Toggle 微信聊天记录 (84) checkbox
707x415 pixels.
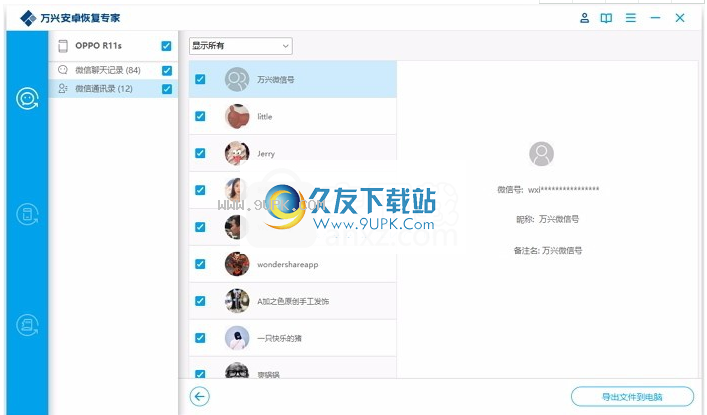tap(167, 70)
